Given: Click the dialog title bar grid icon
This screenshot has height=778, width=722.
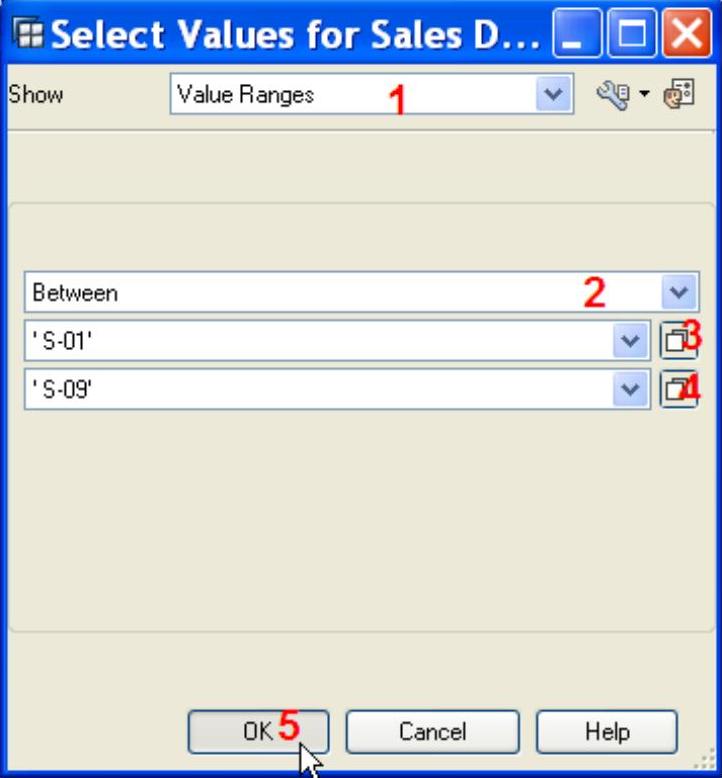Looking at the screenshot, I should point(32,36).
